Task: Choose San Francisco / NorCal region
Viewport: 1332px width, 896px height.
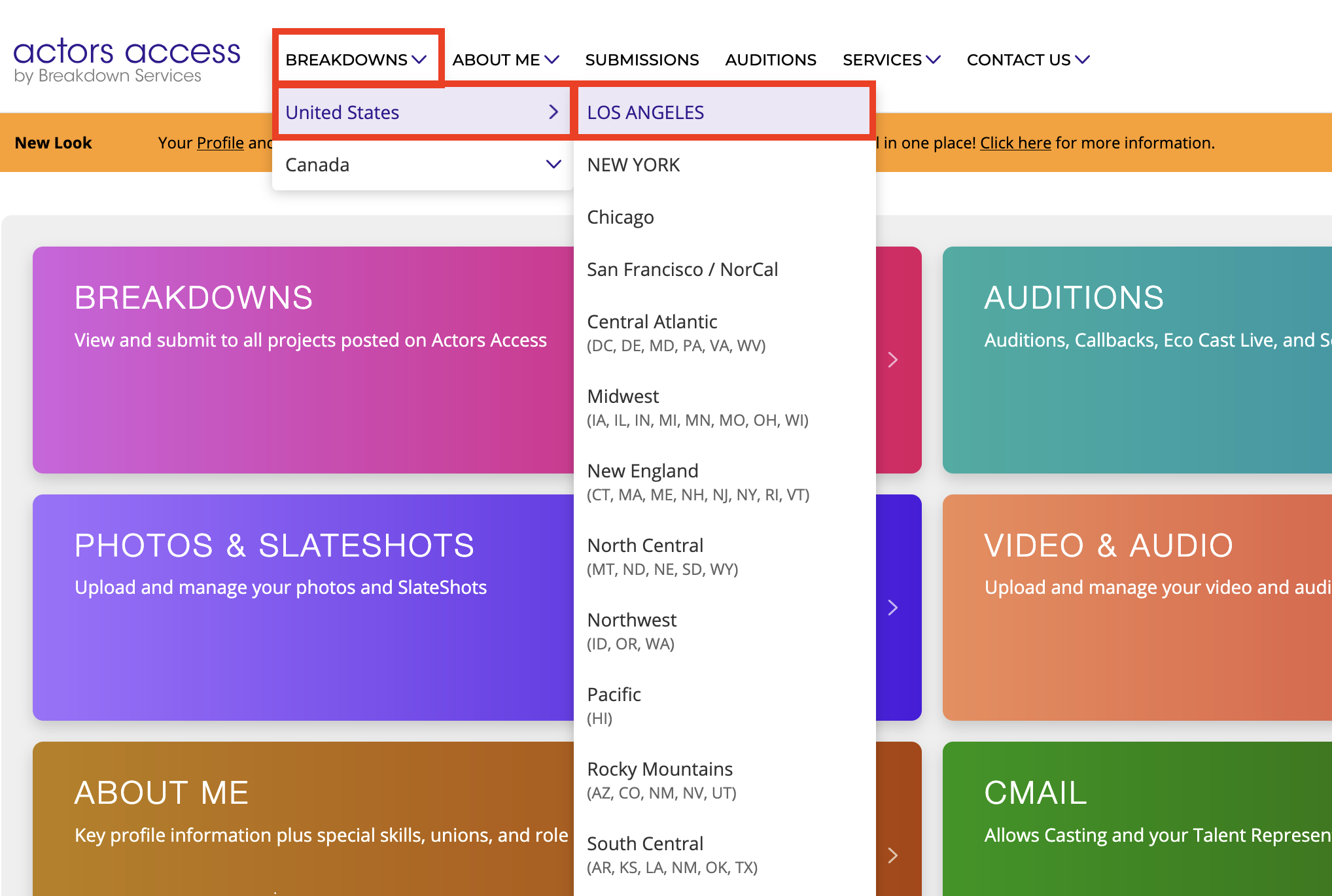Action: [x=682, y=269]
